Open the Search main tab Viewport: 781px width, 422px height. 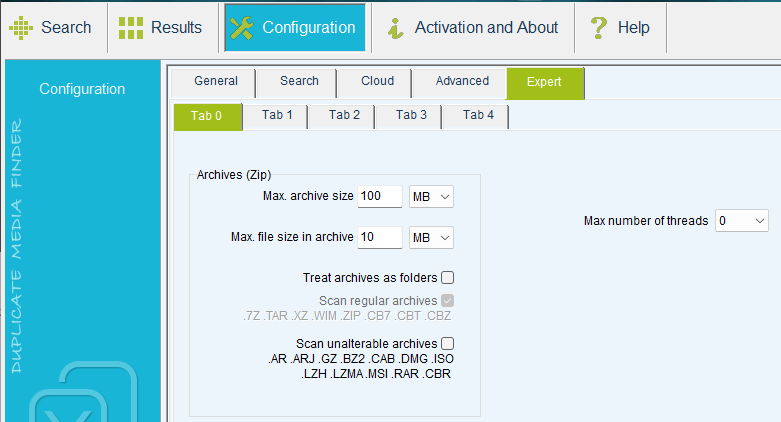[54, 27]
